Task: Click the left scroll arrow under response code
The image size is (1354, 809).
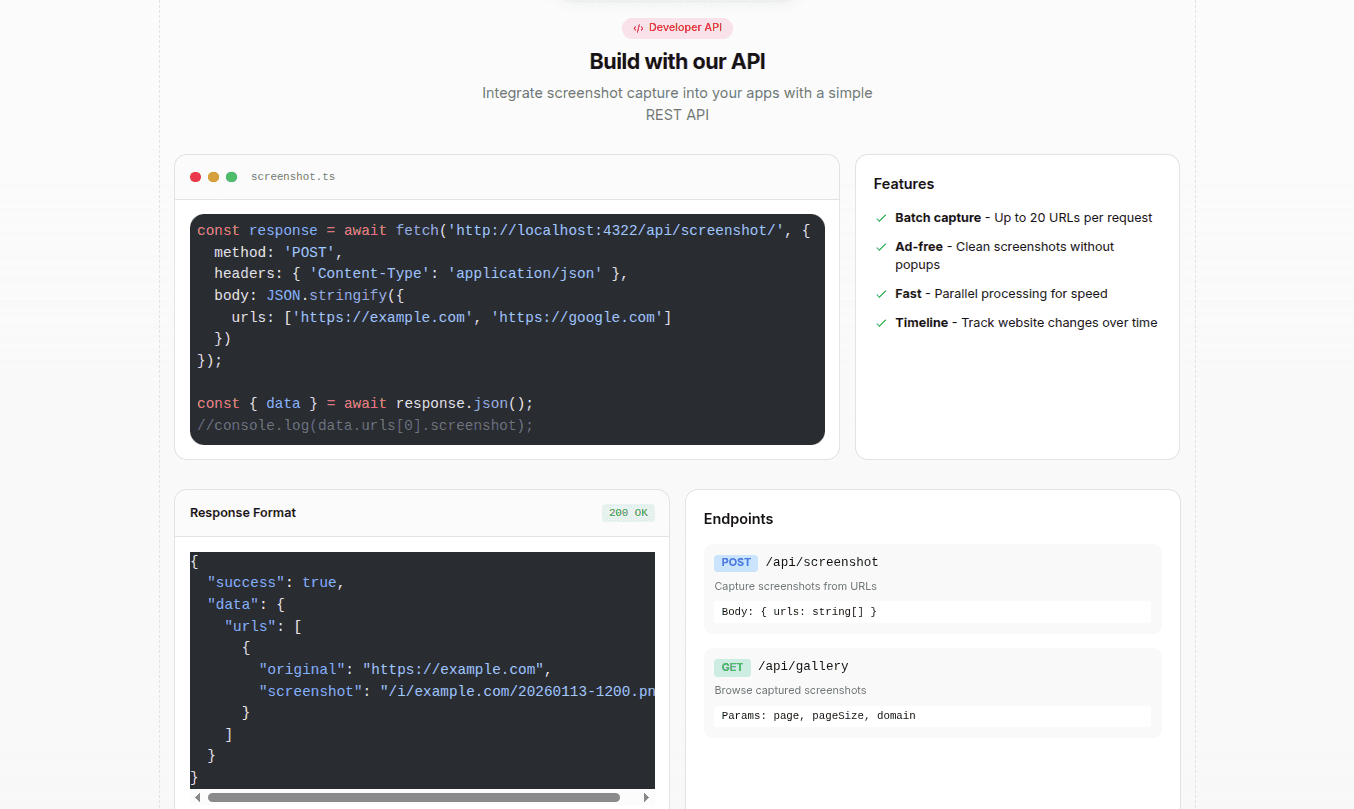Action: (x=197, y=798)
